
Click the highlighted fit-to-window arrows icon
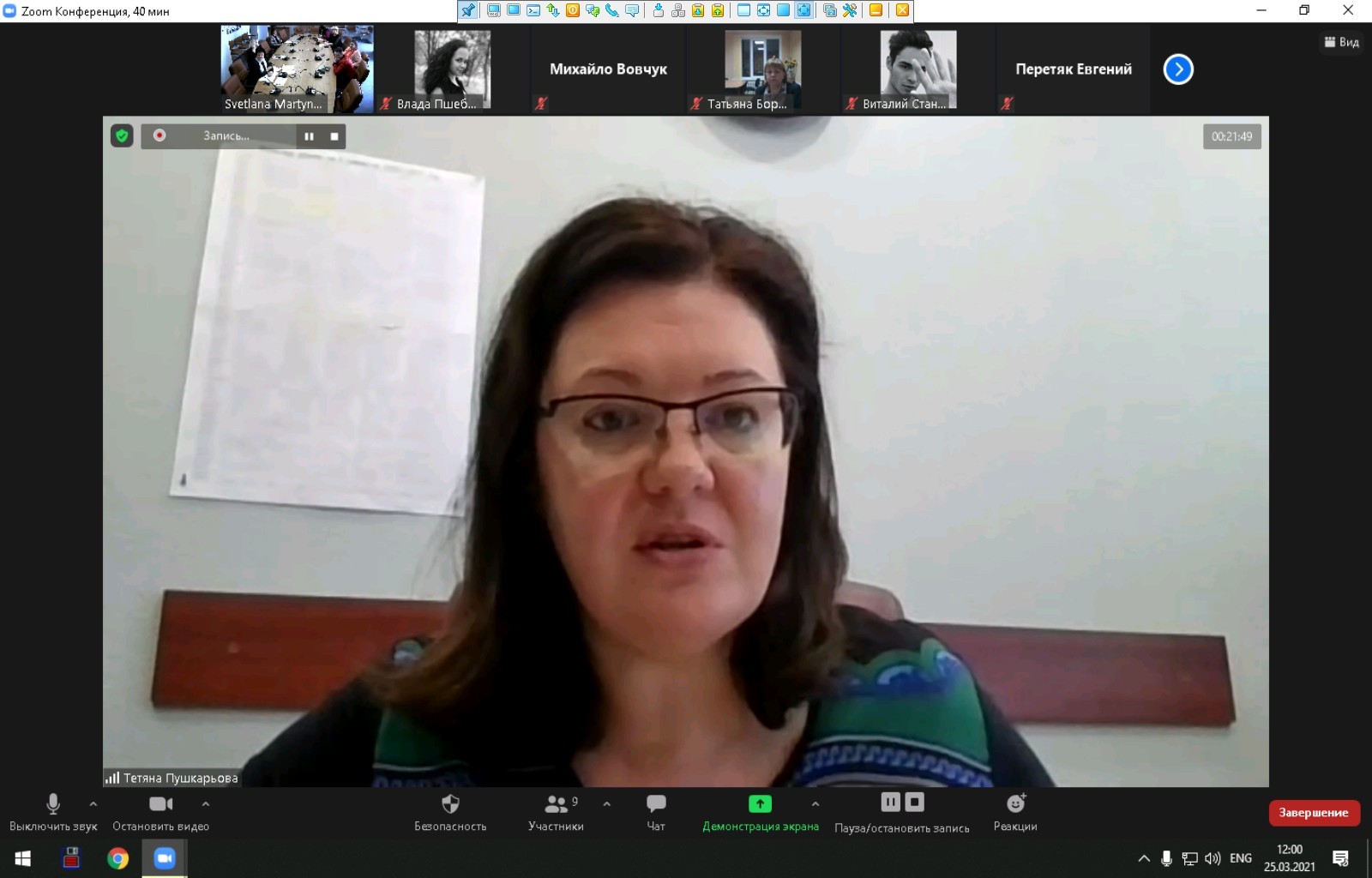tap(803, 10)
